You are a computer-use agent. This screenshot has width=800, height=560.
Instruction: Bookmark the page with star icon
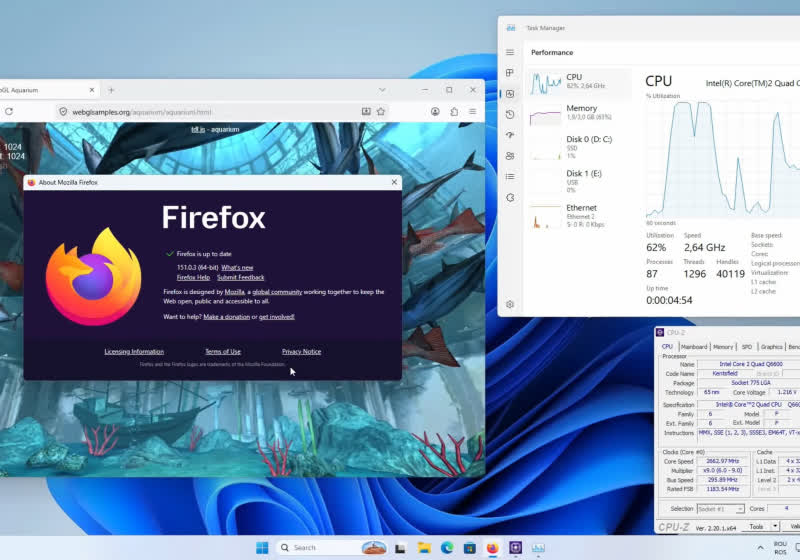coord(381,111)
